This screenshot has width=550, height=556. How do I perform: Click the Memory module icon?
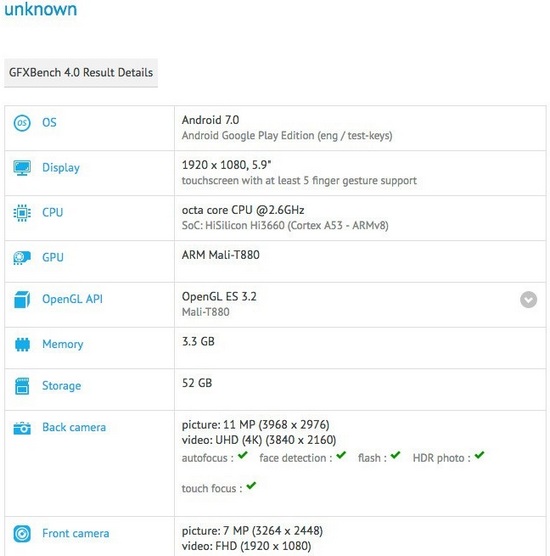click(x=22, y=344)
